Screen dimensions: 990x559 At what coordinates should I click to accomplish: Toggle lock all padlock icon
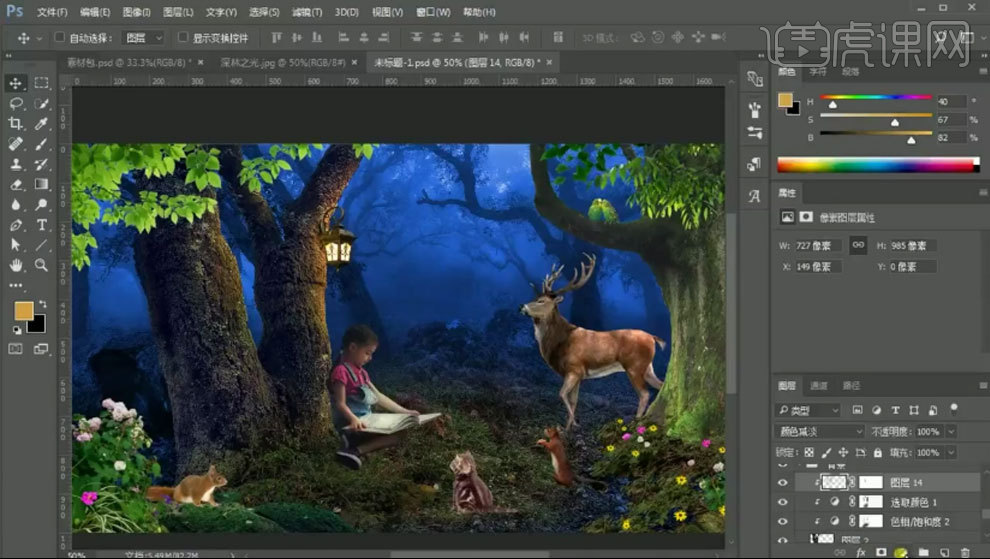point(878,452)
